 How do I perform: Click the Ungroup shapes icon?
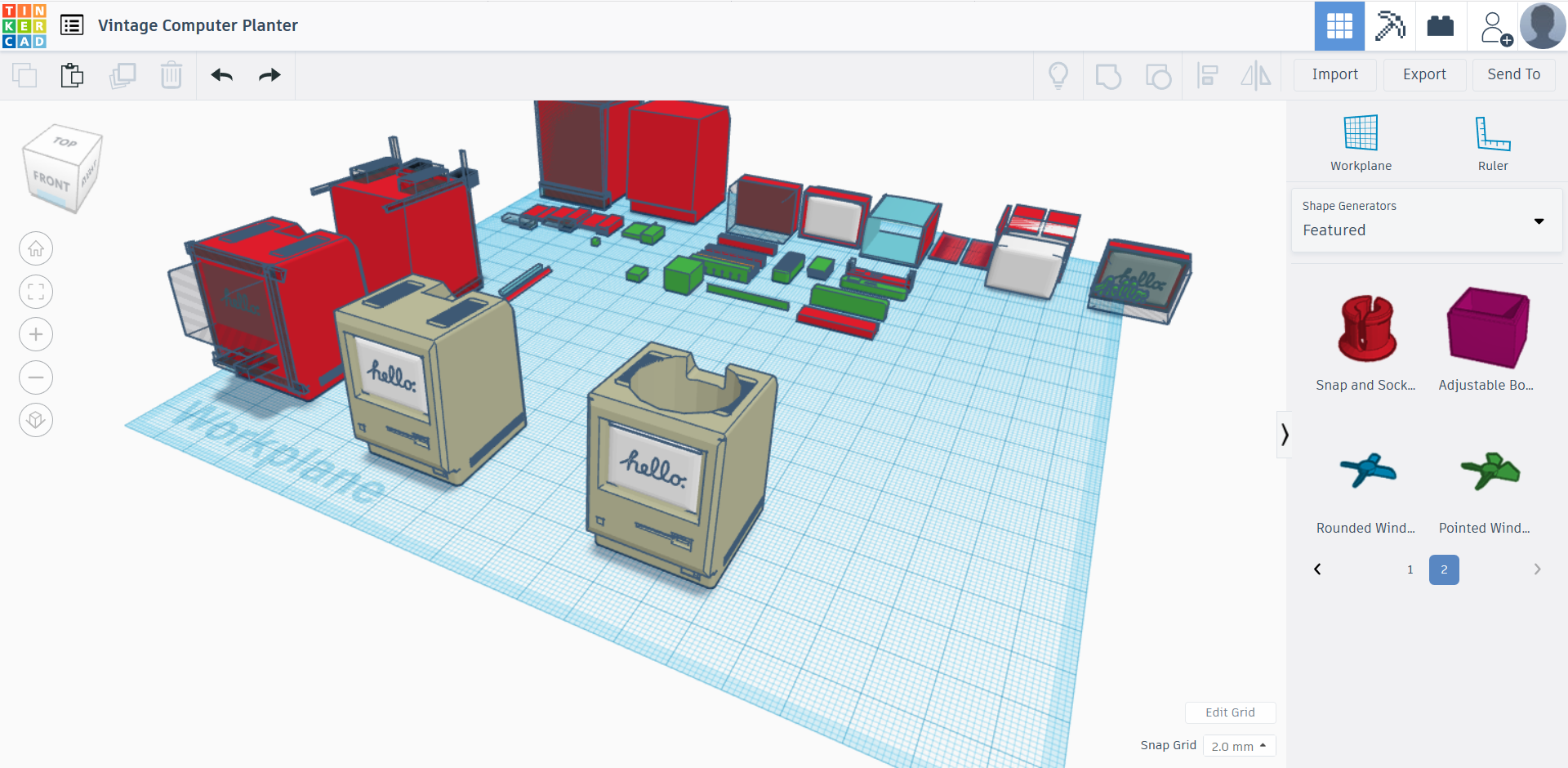[x=1158, y=76]
